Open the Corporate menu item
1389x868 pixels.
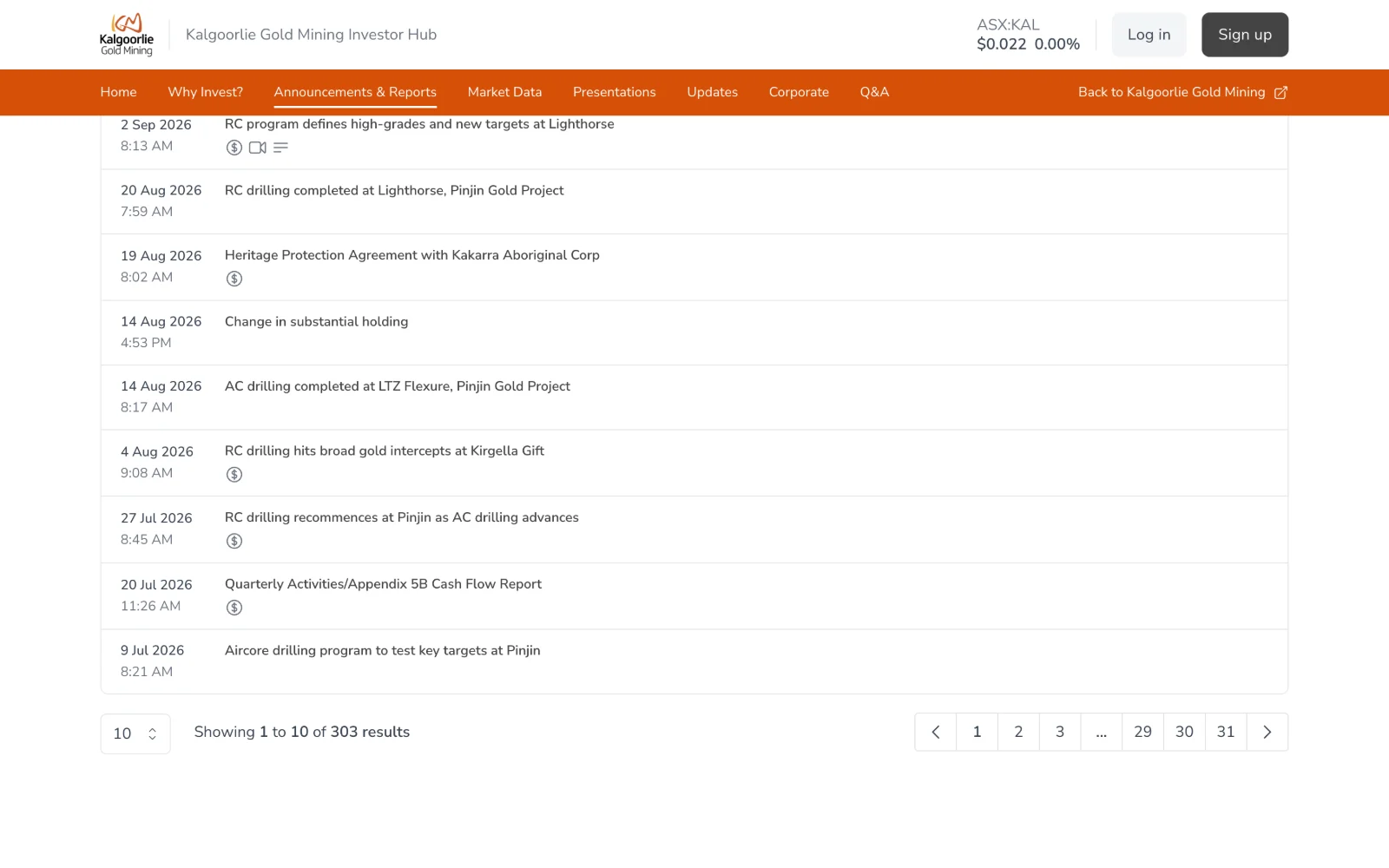(799, 92)
